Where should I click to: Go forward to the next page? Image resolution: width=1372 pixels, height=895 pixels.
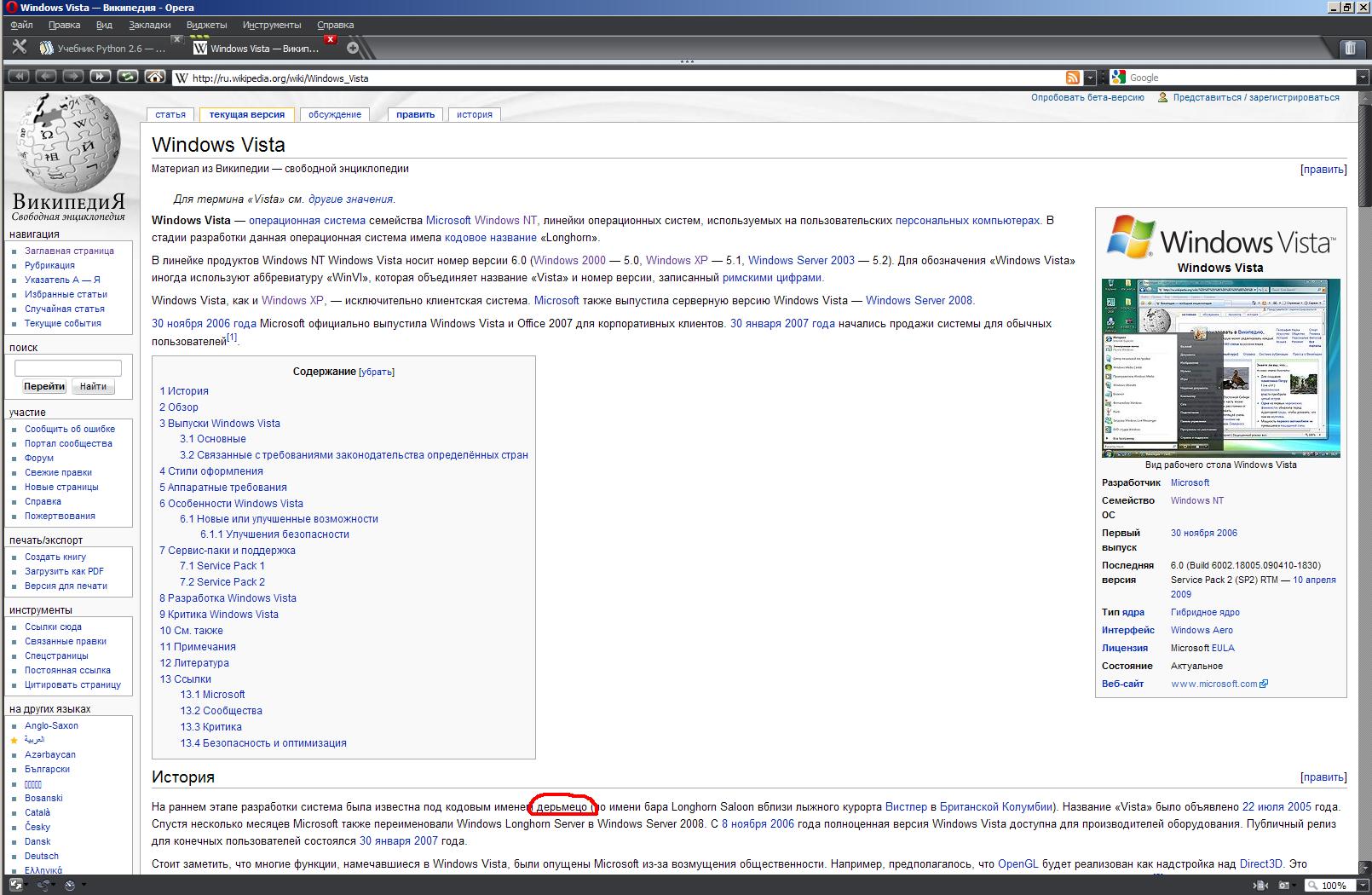tap(73, 77)
